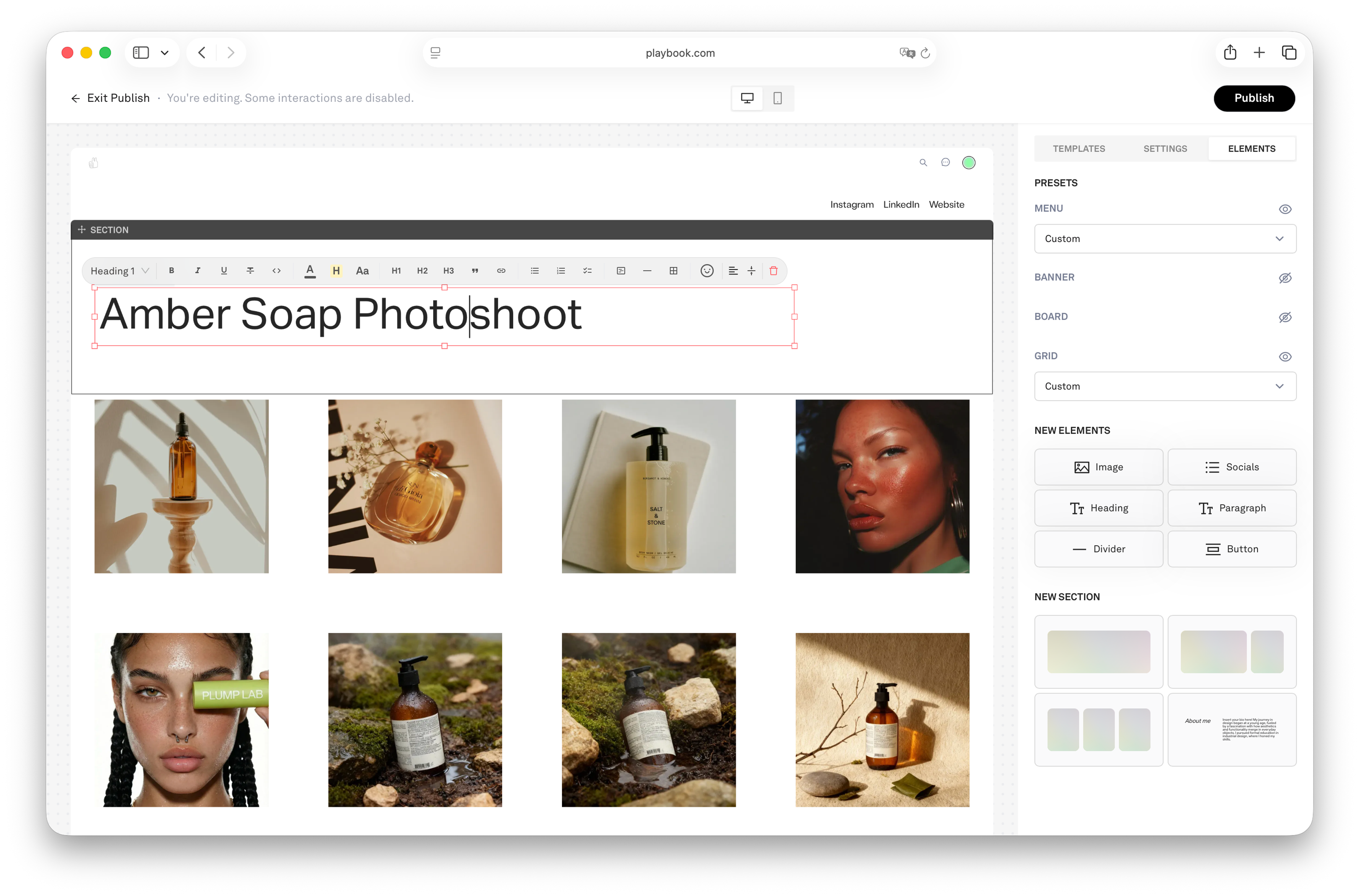Viewport: 1359px width, 896px height.
Task: Open the text color picker
Action: pyautogui.click(x=310, y=271)
